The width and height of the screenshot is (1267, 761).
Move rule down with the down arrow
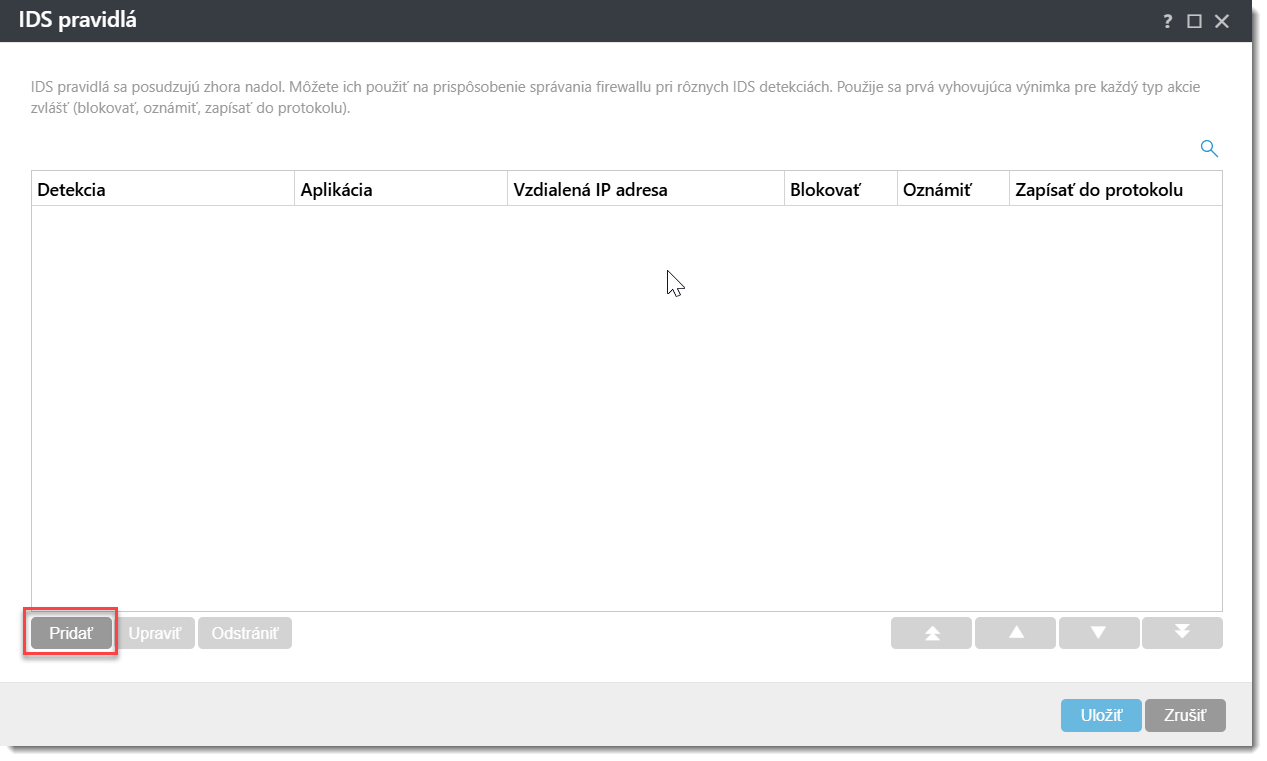click(x=1098, y=633)
